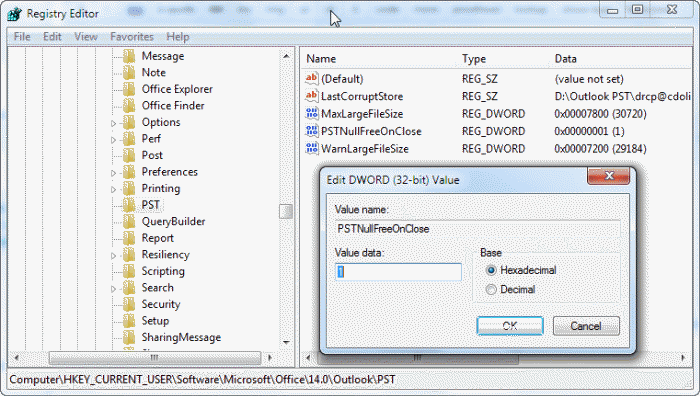Image resolution: width=700 pixels, height=396 pixels.
Task: Select the QueryBuilder folder icon
Action: 129,221
